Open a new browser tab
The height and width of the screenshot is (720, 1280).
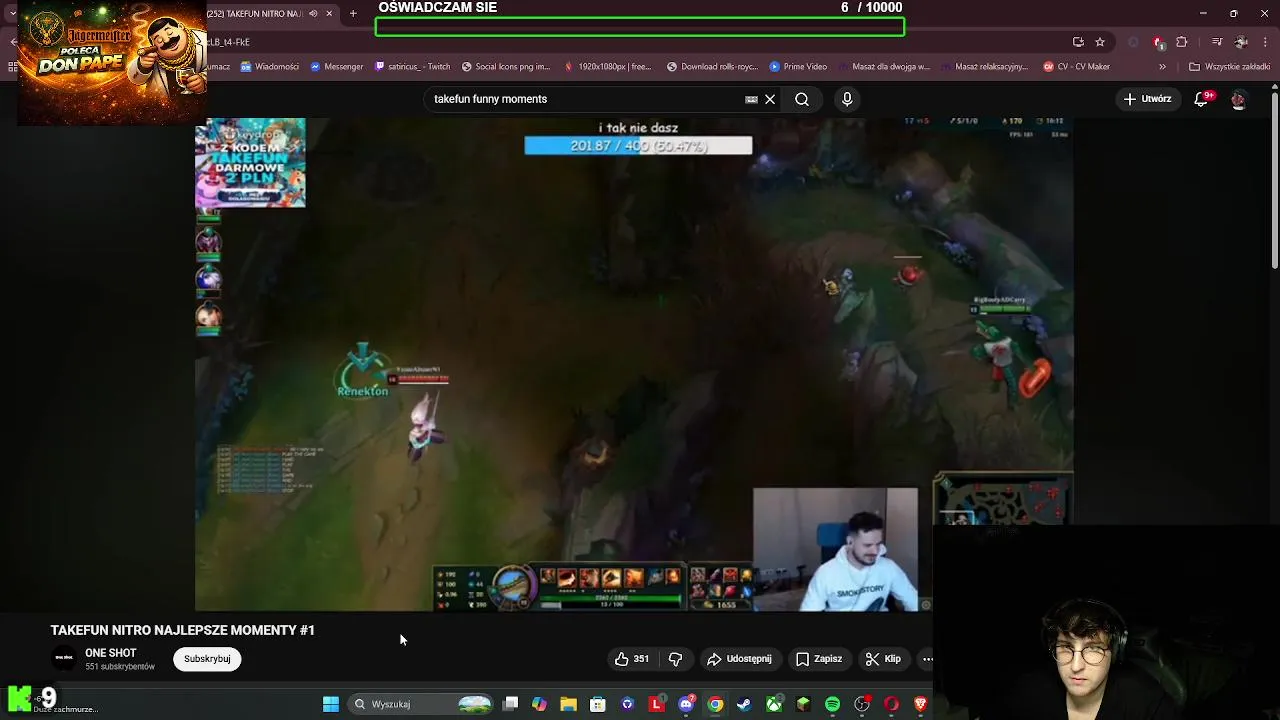[353, 14]
